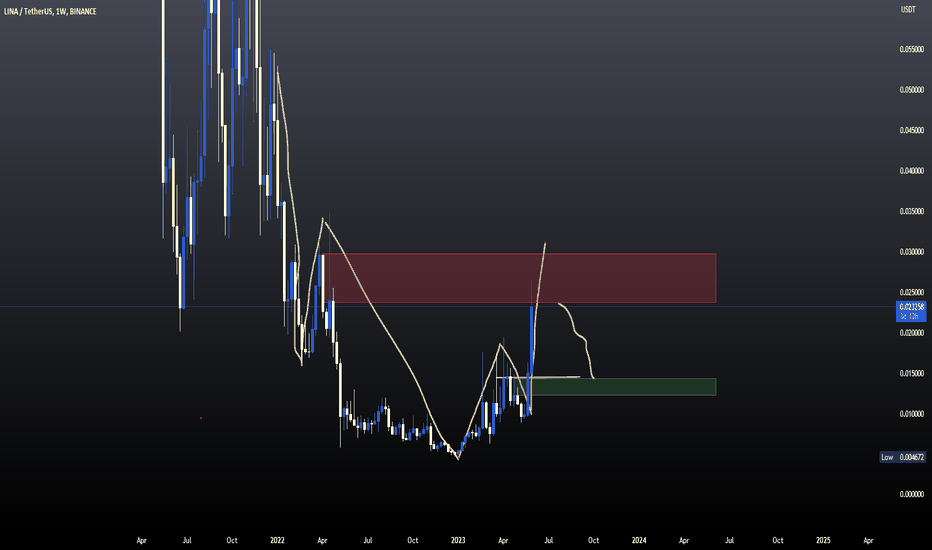The width and height of the screenshot is (932, 550).
Task: Click the LINA / TetherUS symbol title
Action: pos(50,11)
